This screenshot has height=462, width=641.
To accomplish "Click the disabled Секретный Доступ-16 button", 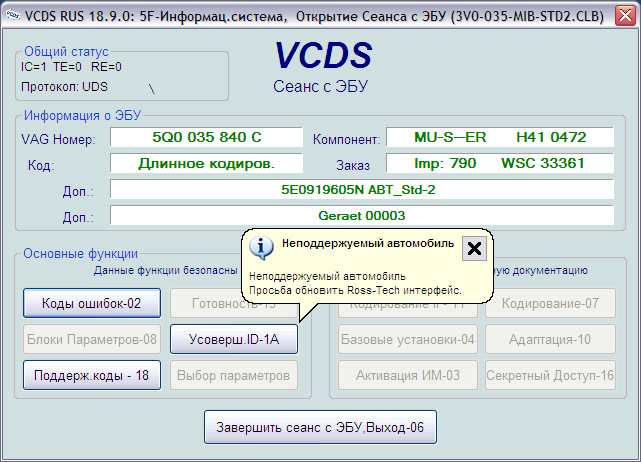I will (x=550, y=375).
